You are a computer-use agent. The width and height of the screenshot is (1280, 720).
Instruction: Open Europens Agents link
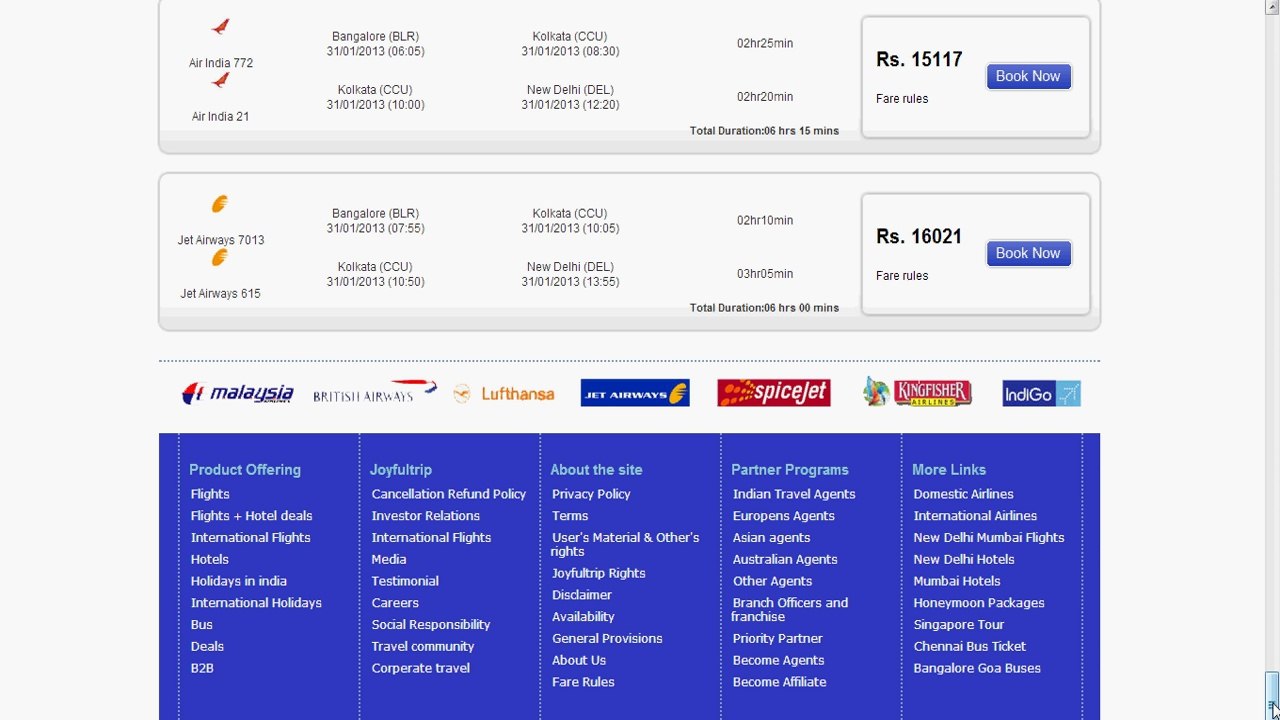(x=784, y=516)
